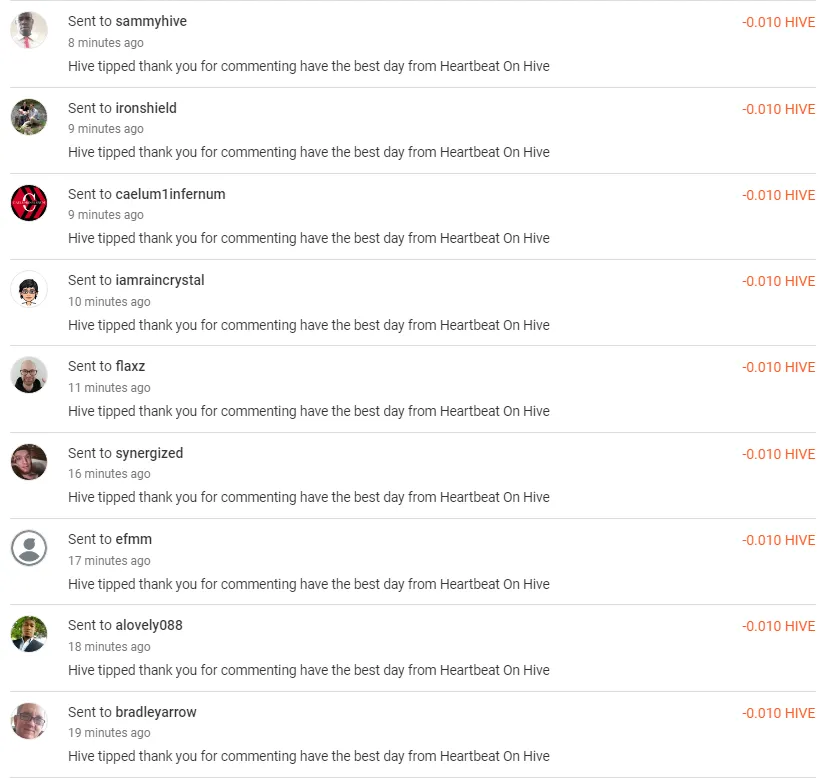Image resolution: width=825 pixels, height=778 pixels.
Task: Click bradleyarrow's username link
Action: pyautogui.click(x=157, y=712)
